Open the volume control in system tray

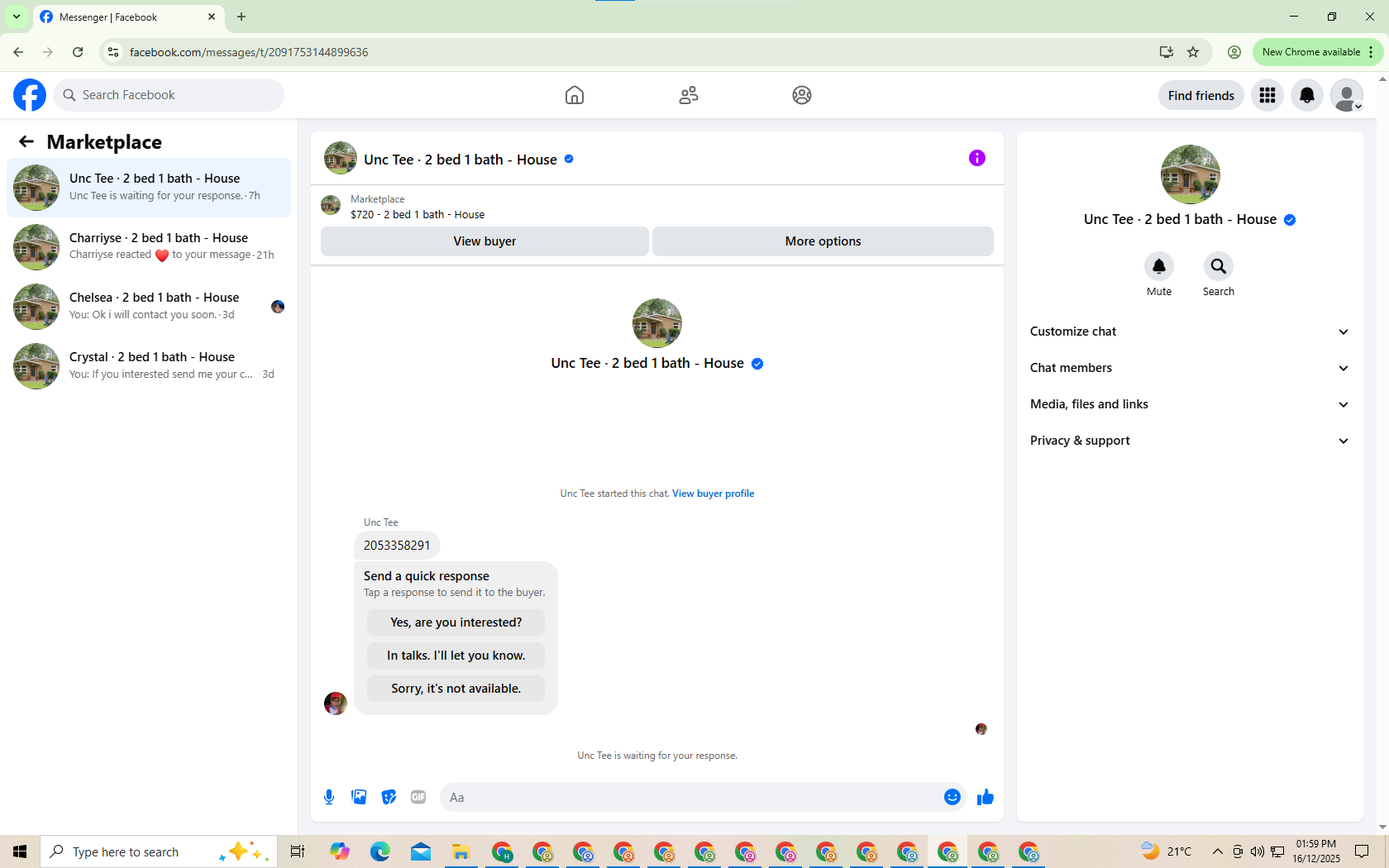tap(1258, 851)
